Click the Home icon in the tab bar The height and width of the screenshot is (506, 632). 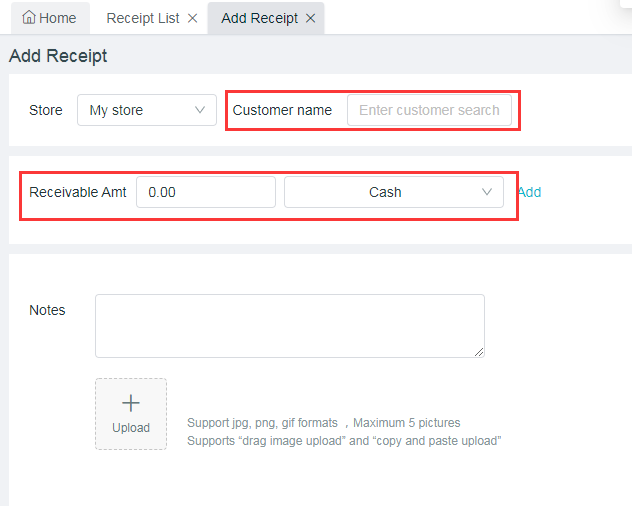tap(28, 18)
